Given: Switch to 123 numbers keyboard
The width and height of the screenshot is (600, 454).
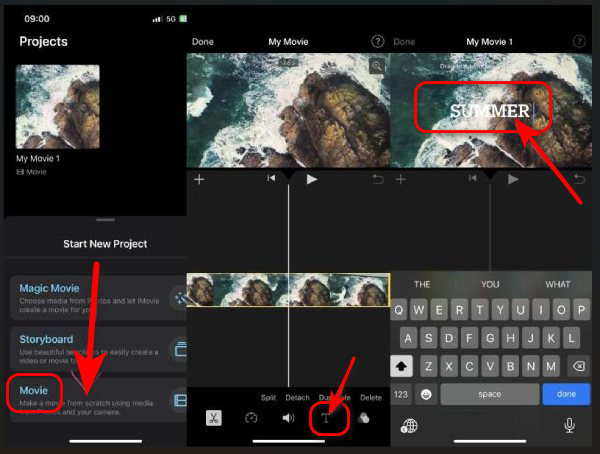Looking at the screenshot, I should pos(401,394).
